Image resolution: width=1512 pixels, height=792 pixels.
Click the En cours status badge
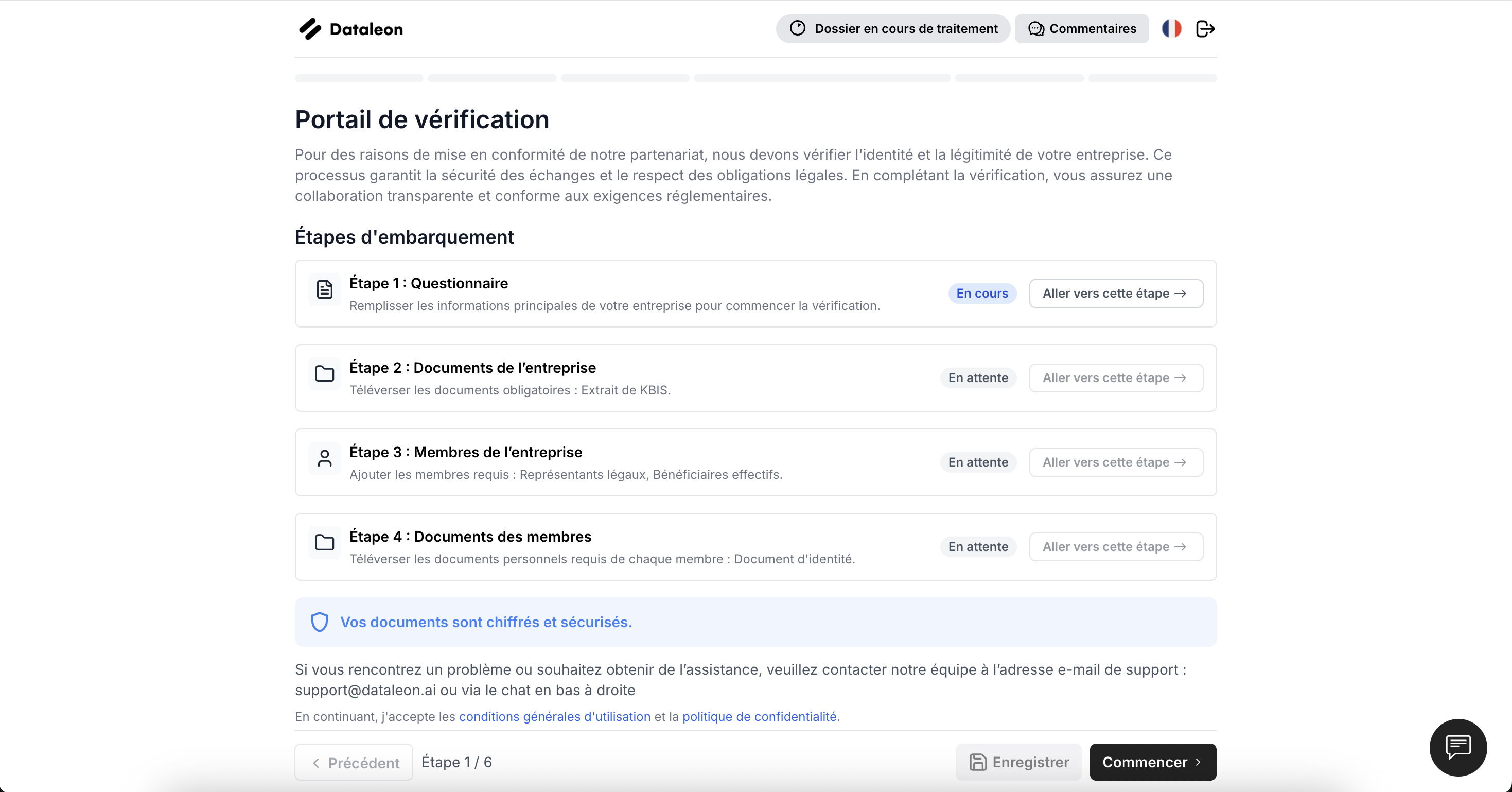(x=982, y=293)
